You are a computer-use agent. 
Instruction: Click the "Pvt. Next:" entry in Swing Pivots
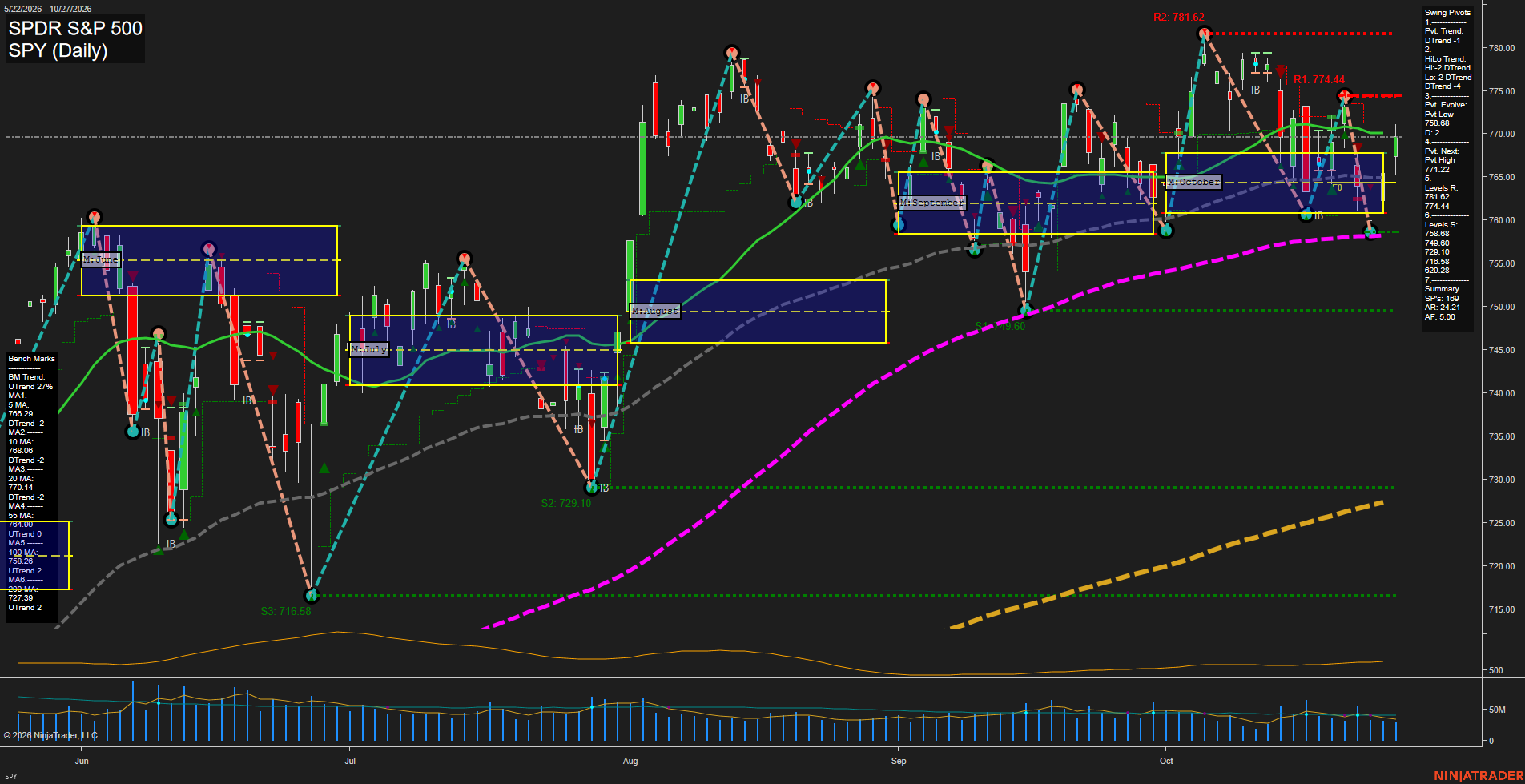(1442, 151)
